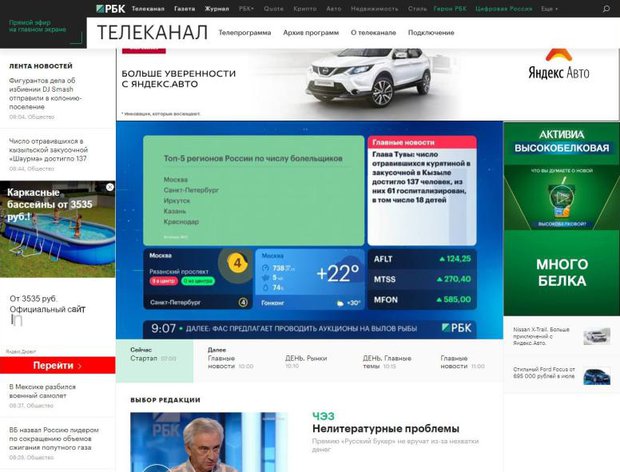Click the Яндекс Авто logo in banner
This screenshot has width=620, height=472.
pyautogui.click(x=559, y=64)
